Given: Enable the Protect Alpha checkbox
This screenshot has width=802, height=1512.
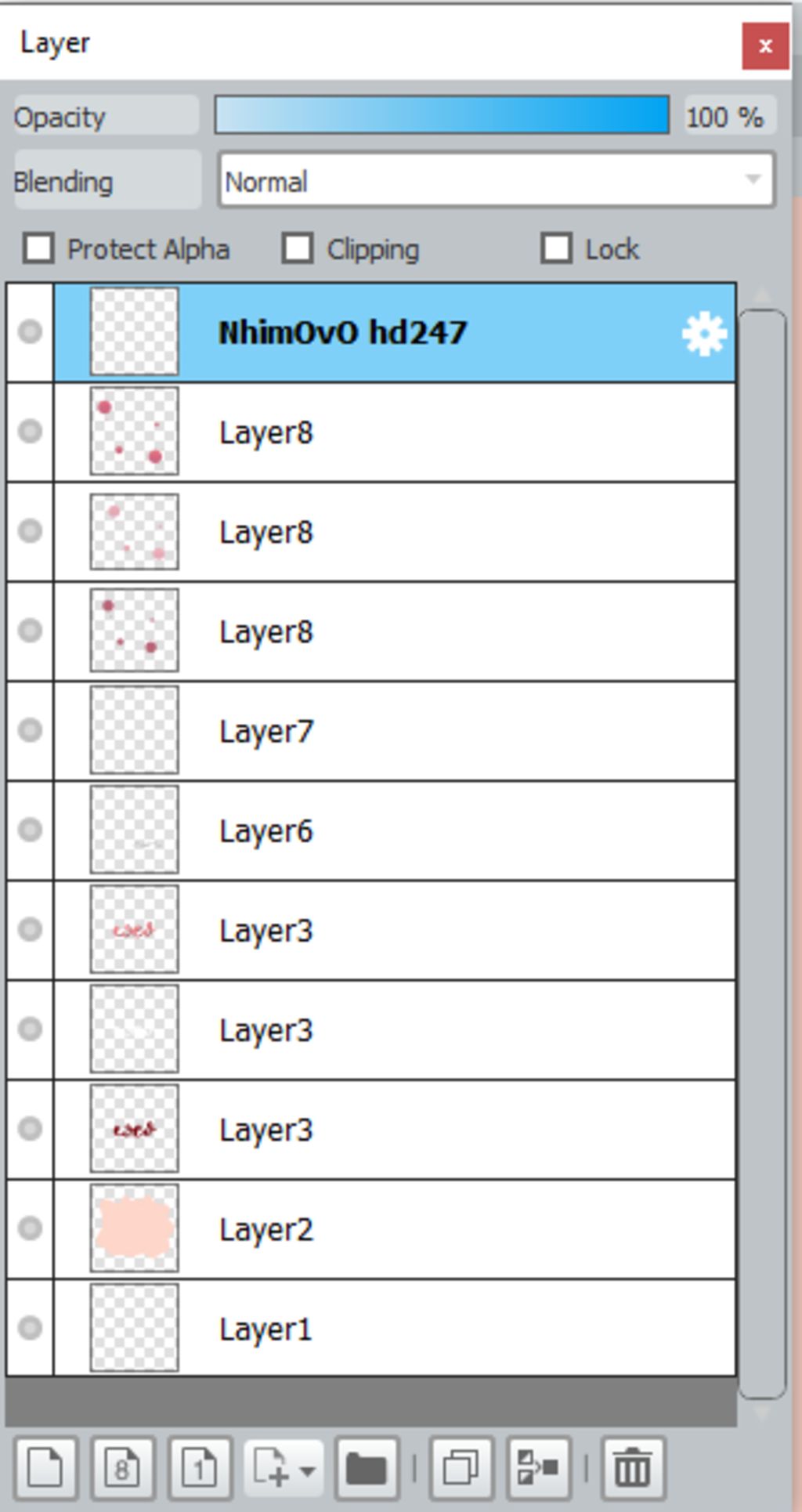Looking at the screenshot, I should (x=38, y=249).
